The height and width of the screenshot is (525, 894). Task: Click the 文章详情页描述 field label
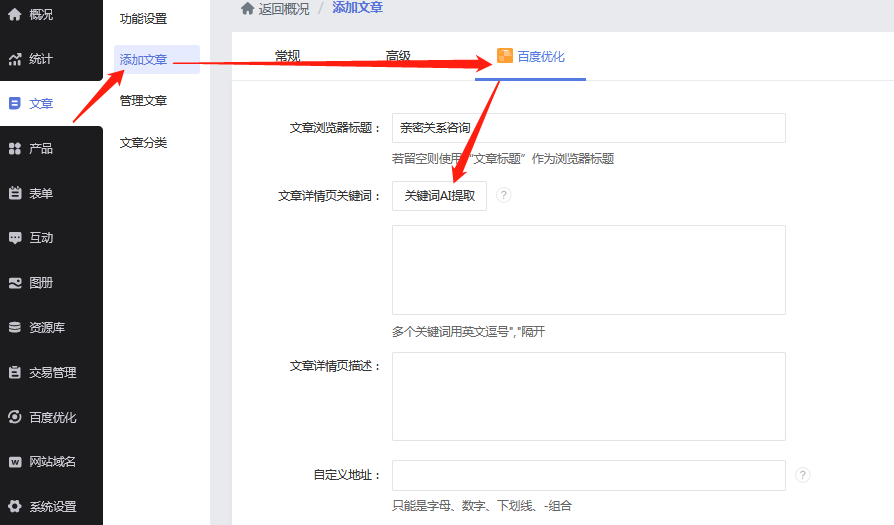click(x=335, y=366)
